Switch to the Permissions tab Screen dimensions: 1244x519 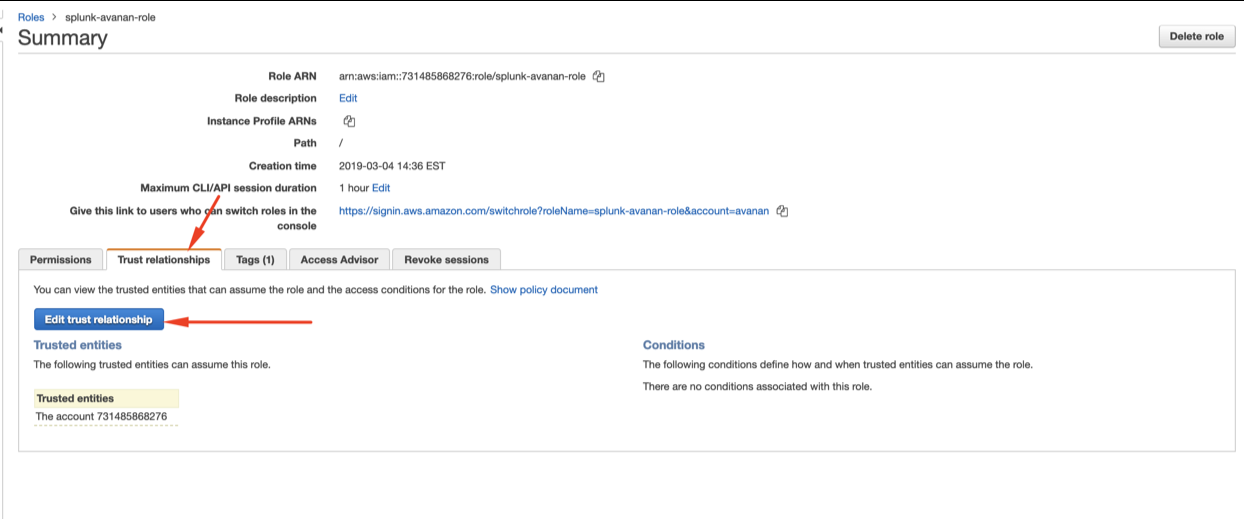coord(61,259)
